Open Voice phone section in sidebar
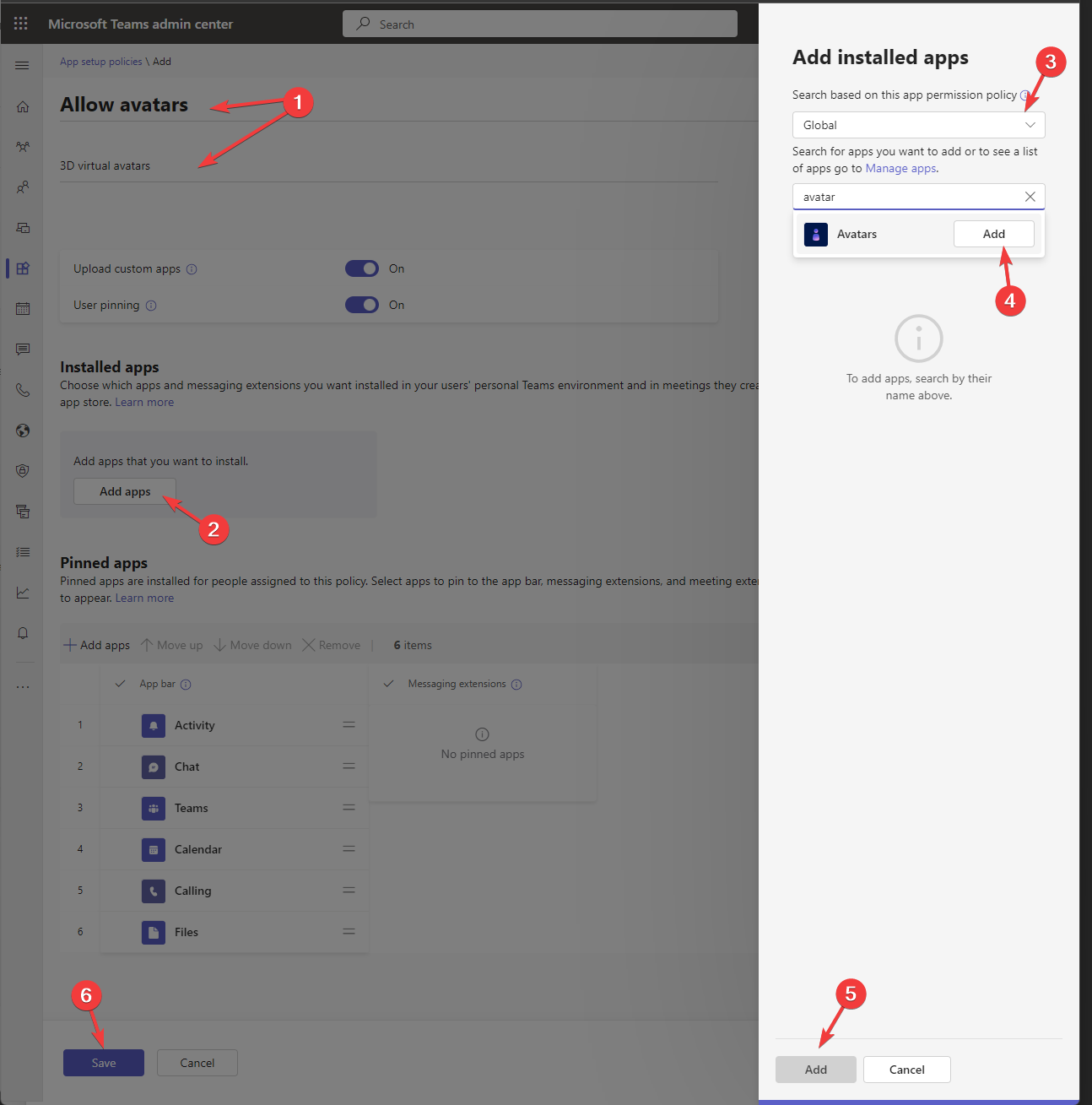Screen dimensions: 1092x1105 23,390
